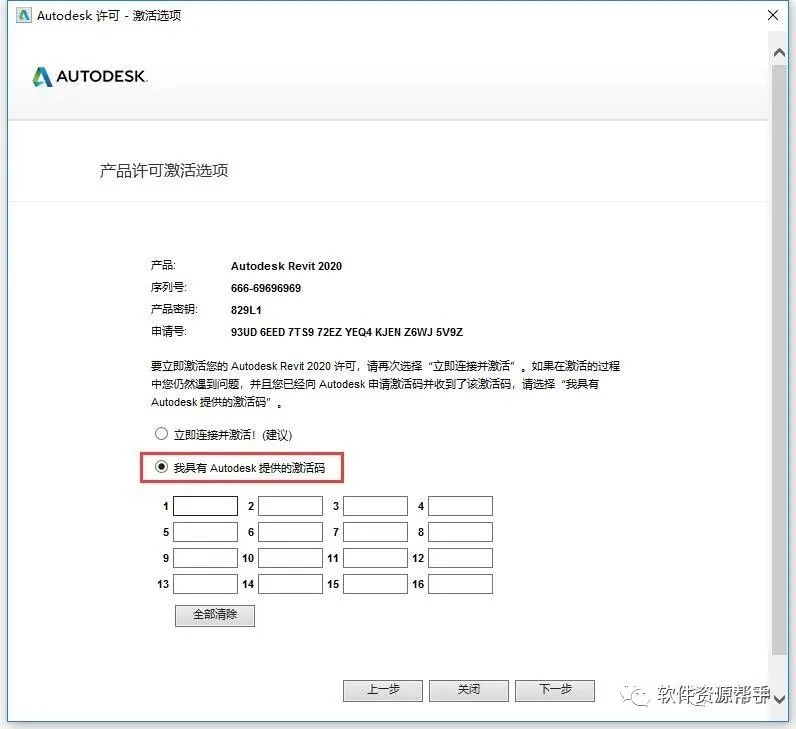The height and width of the screenshot is (729, 796).
Task: Click activation code field 7
Action: (375, 532)
